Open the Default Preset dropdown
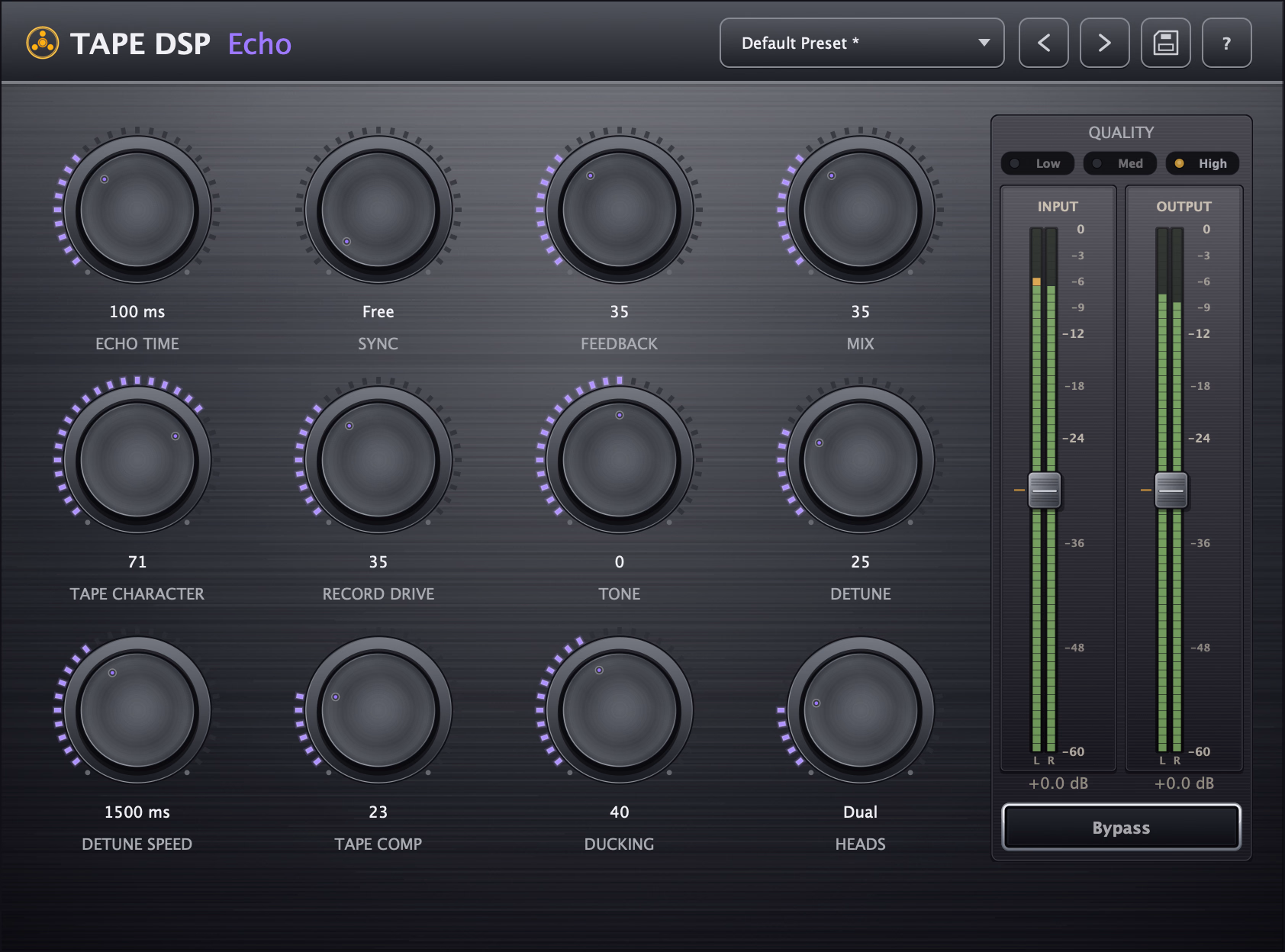The width and height of the screenshot is (1285, 952). 861,43
